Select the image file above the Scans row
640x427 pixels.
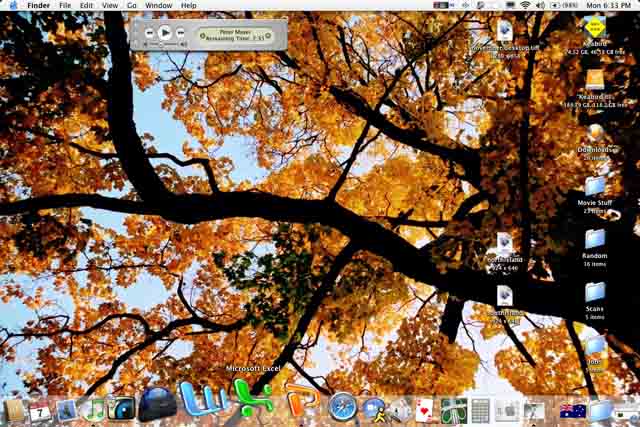[505, 243]
